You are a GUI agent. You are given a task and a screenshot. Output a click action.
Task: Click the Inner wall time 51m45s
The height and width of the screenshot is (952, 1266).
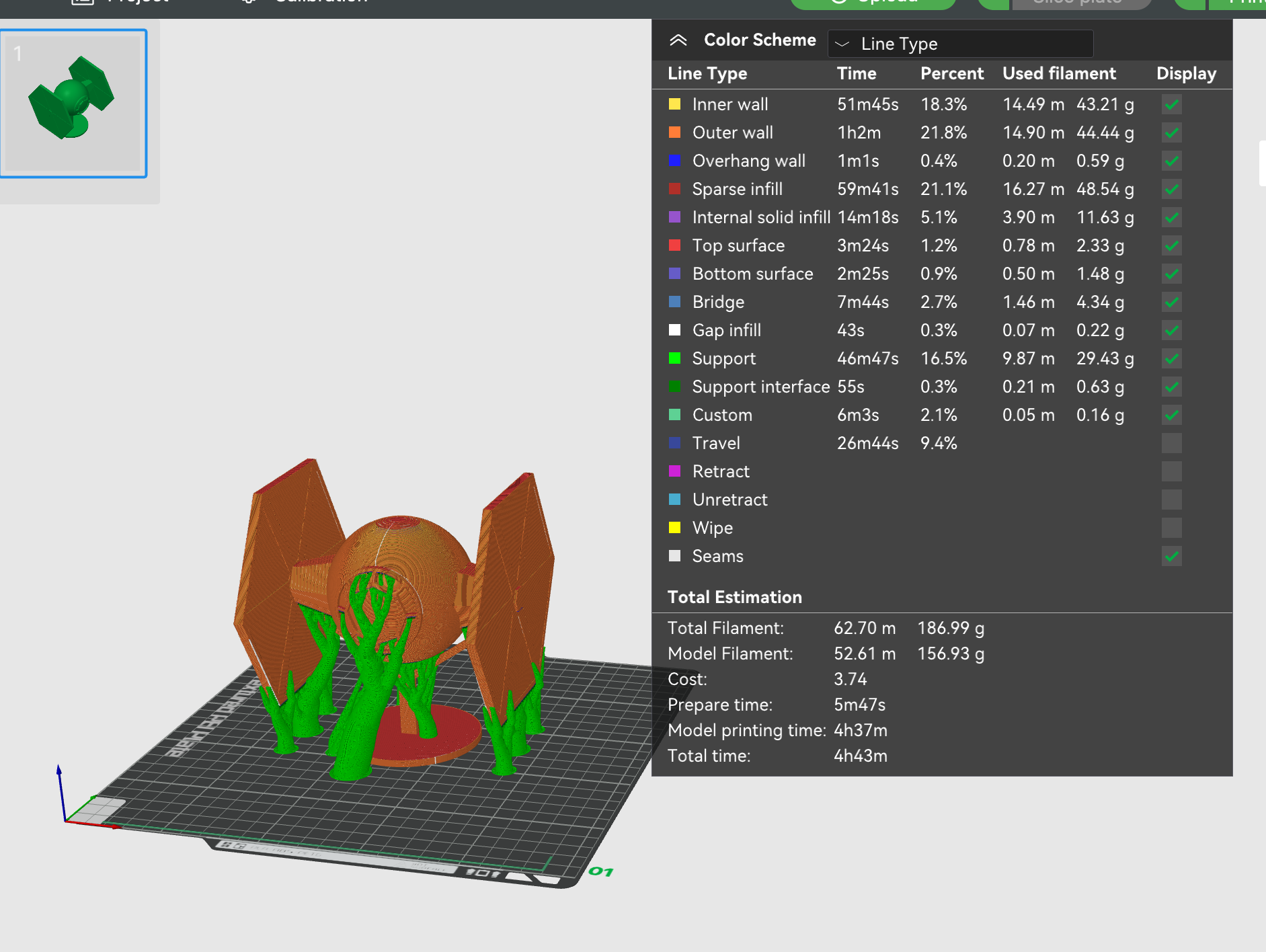tap(868, 104)
